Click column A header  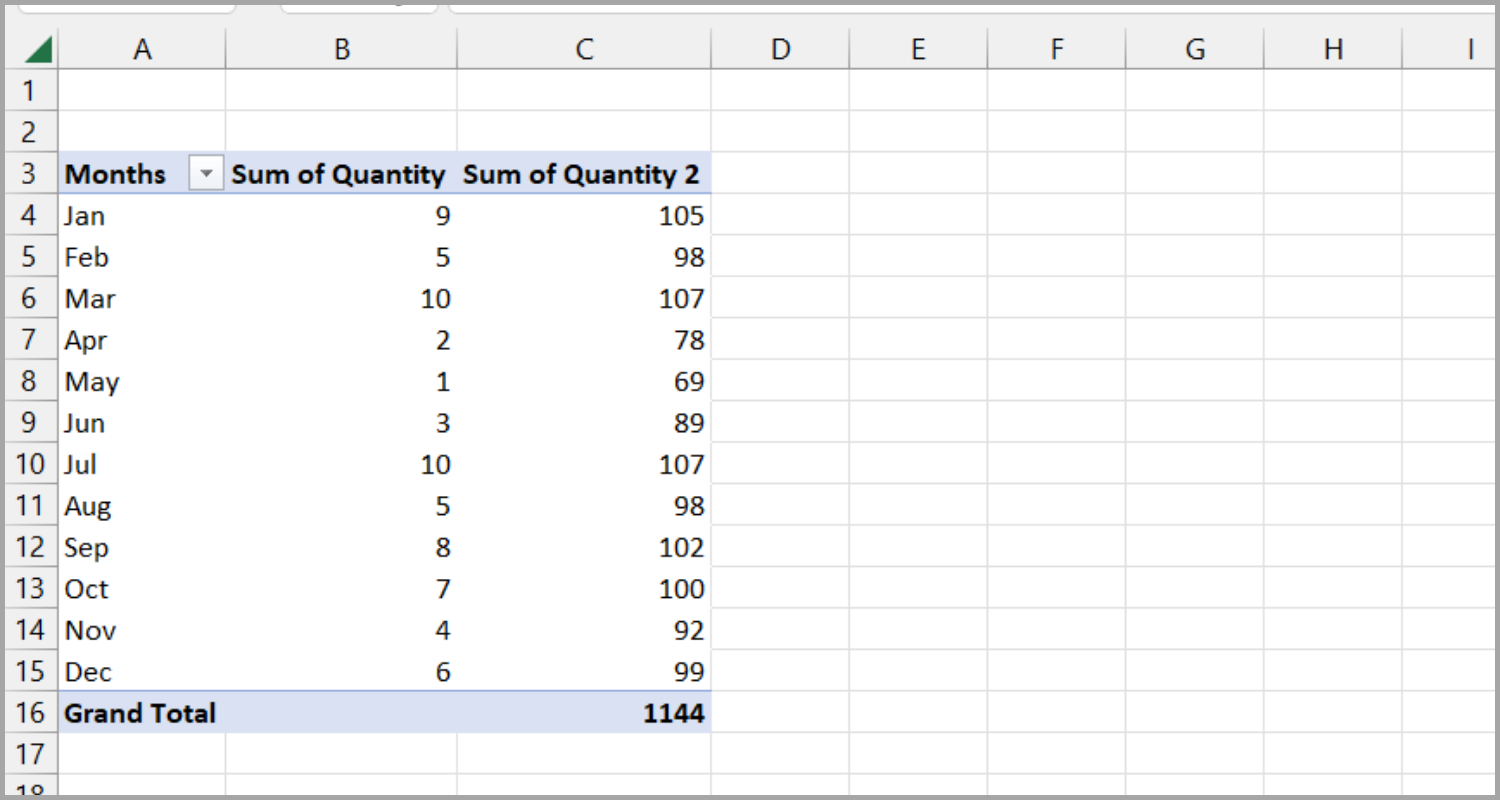coord(141,47)
